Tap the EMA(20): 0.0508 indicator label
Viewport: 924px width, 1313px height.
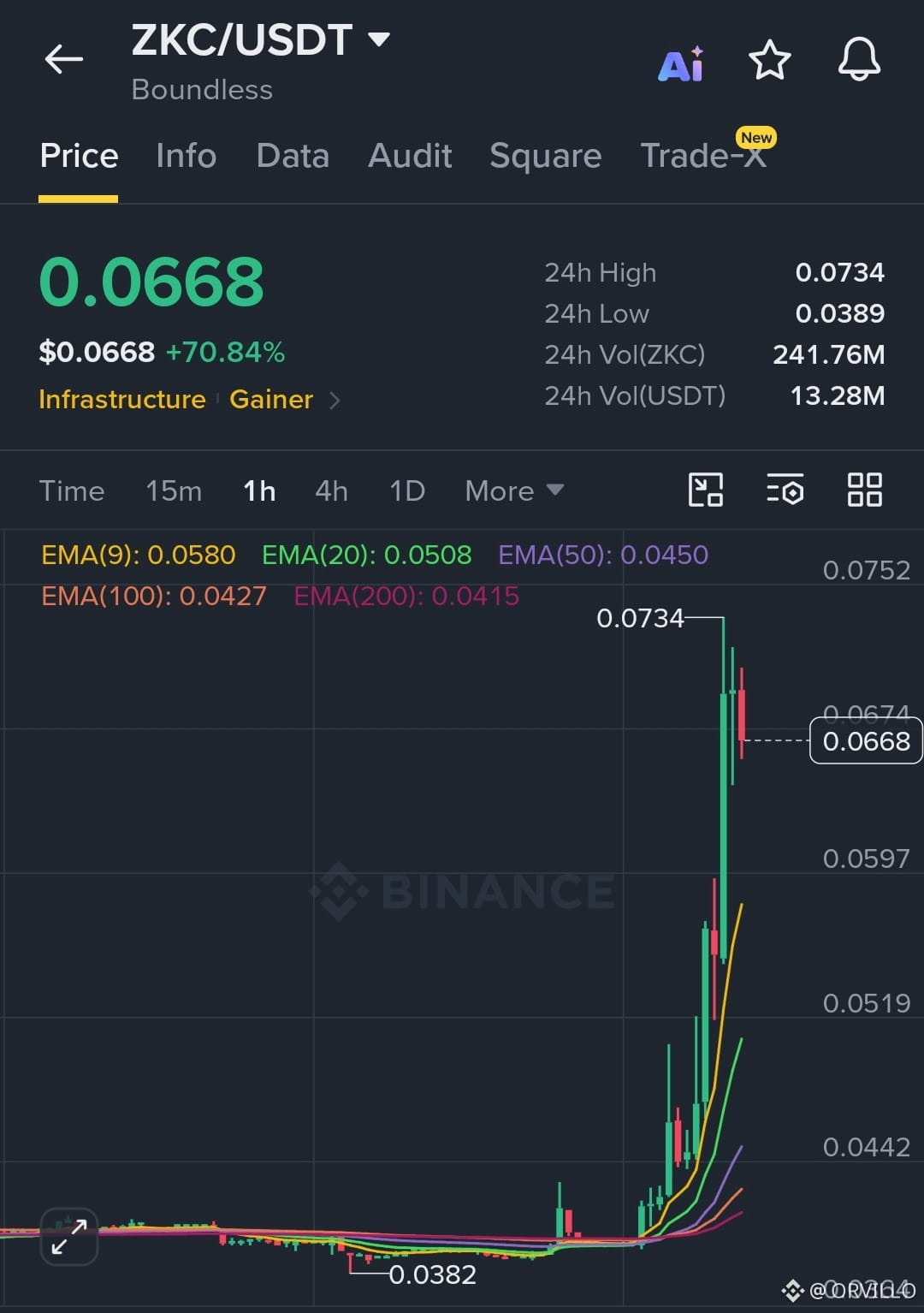[366, 555]
